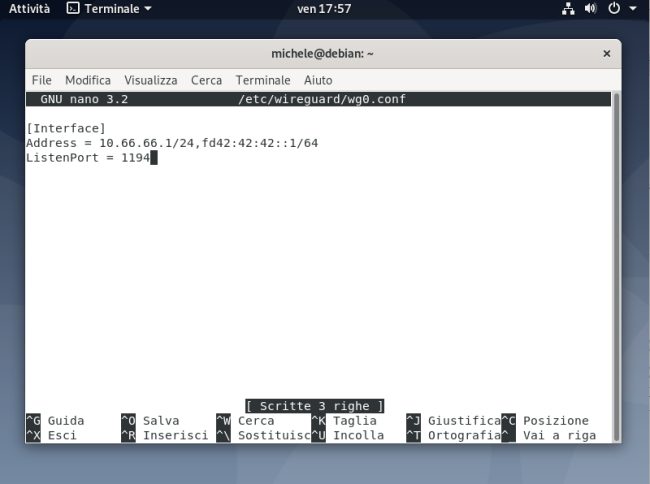Screen dimensions: 650x484
Task: Click the ^C Posizione shortcut
Action: 545,421
